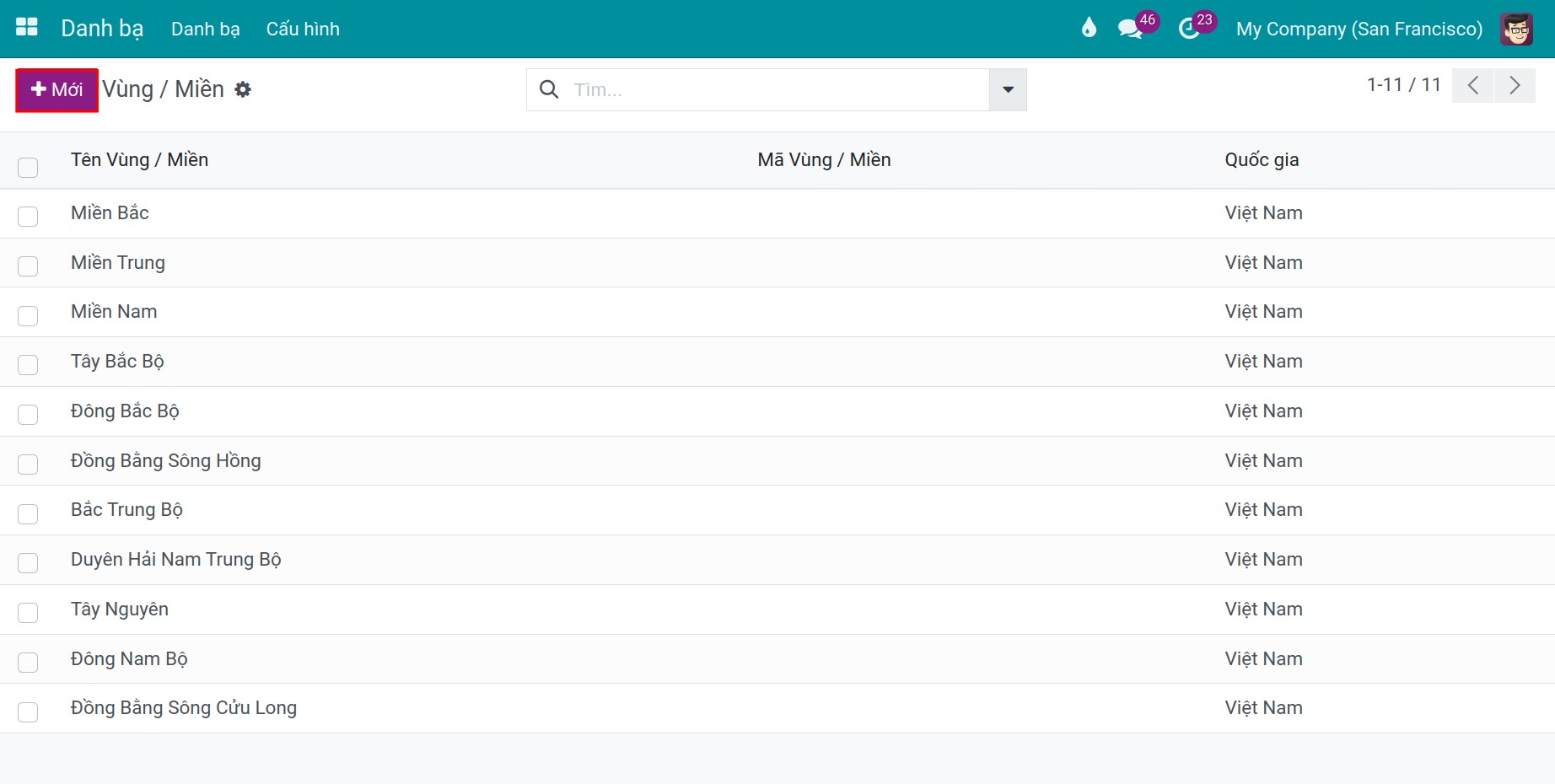Open the Tây Nguyên record
This screenshot has height=784, width=1555.
(x=120, y=609)
